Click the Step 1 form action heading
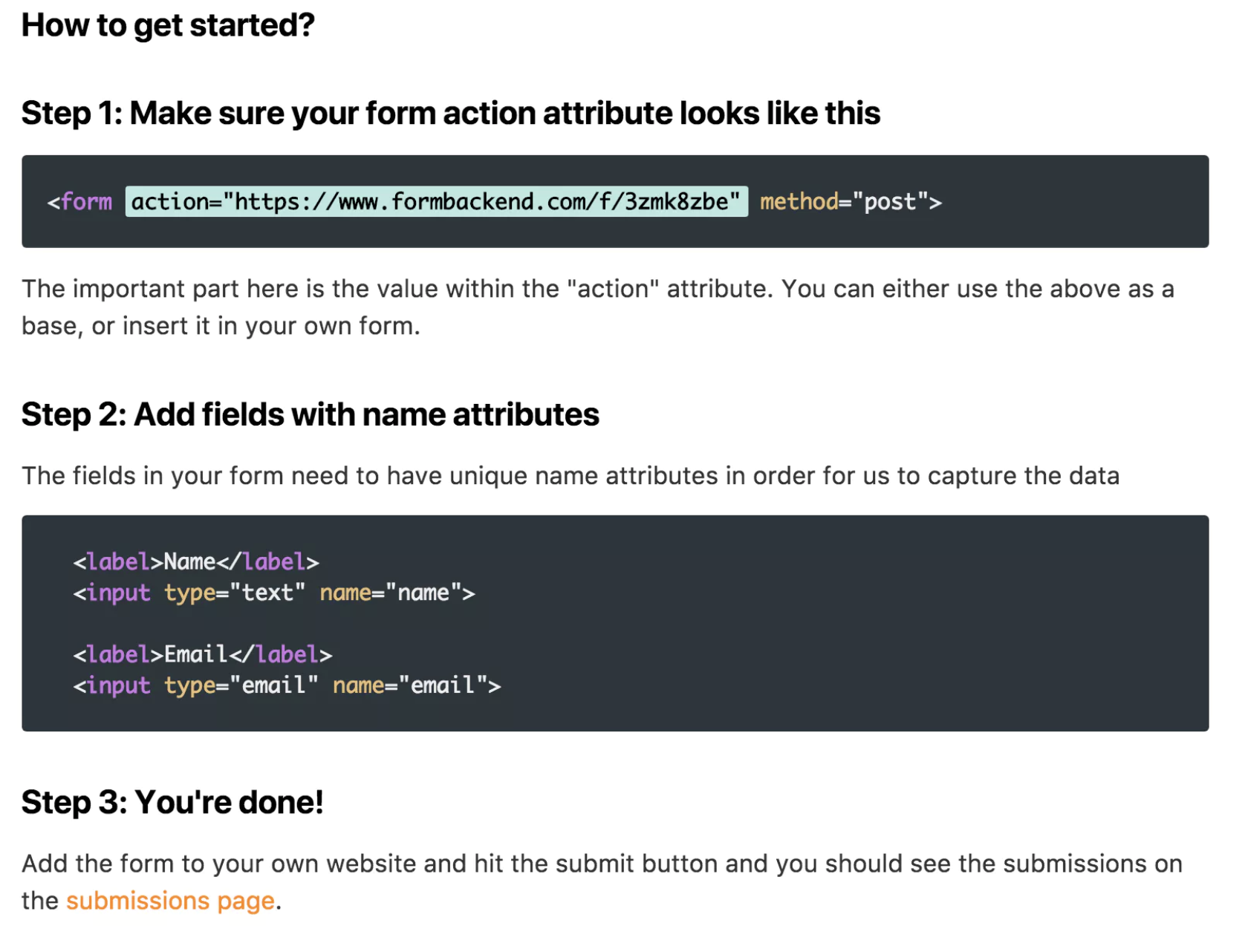The image size is (1245, 952). (450, 114)
